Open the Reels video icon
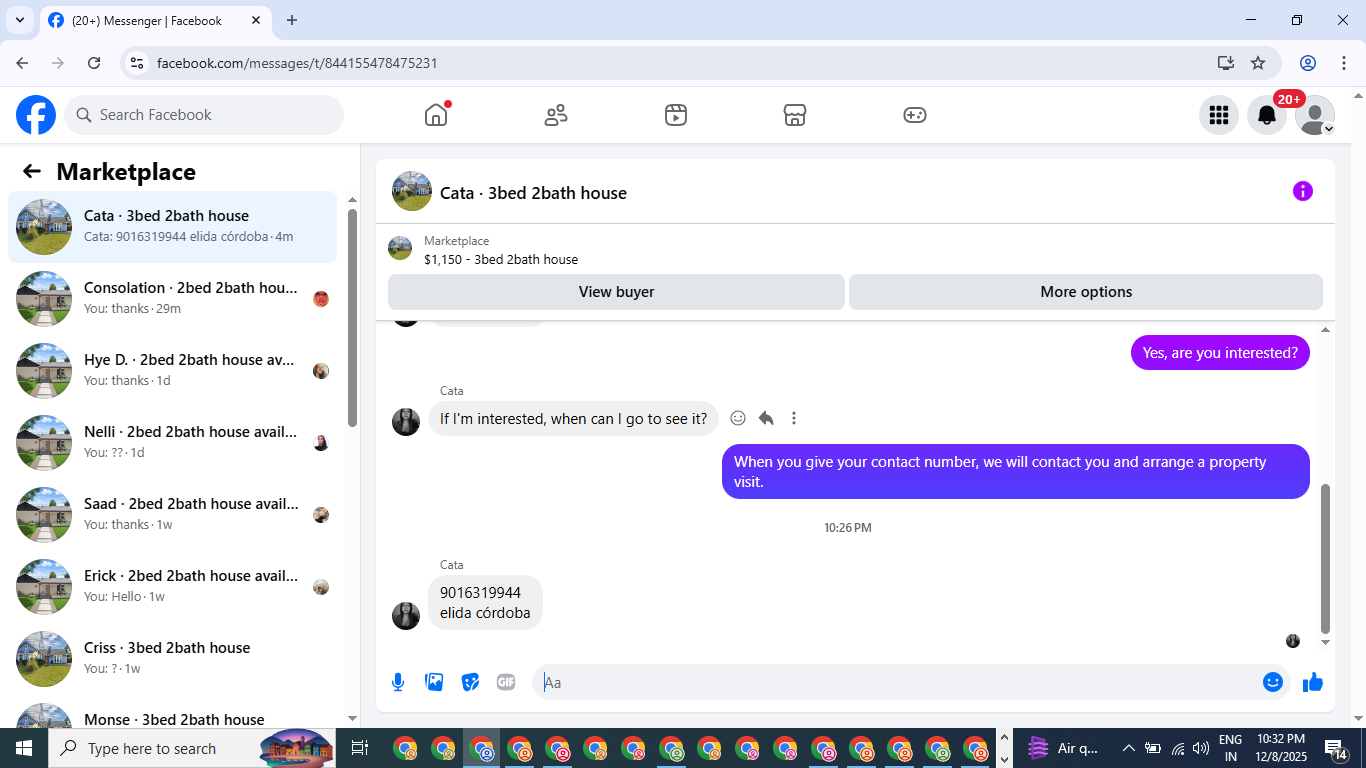Image resolution: width=1366 pixels, height=768 pixels. pos(676,115)
